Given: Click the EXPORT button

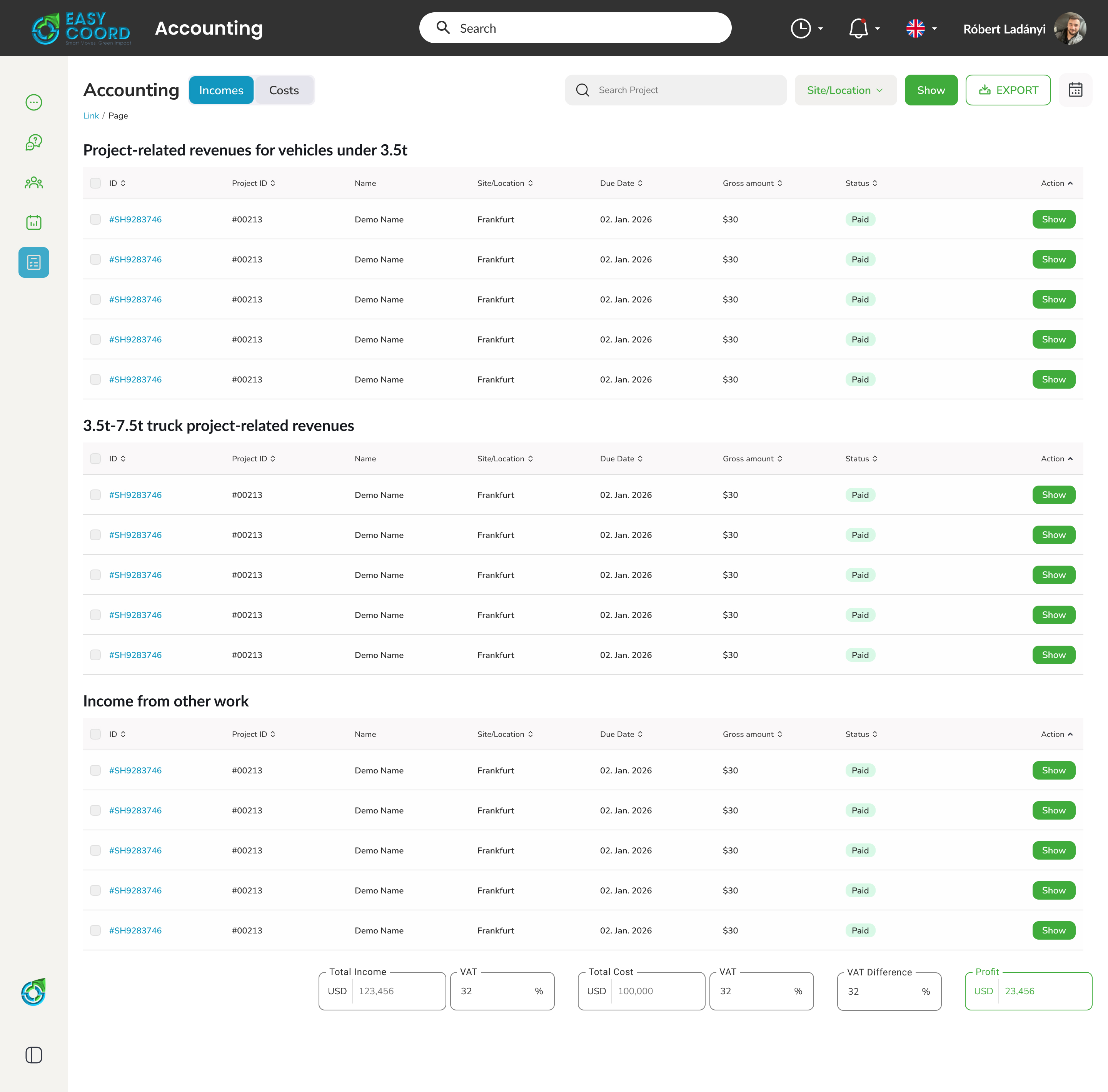Looking at the screenshot, I should tap(1008, 90).
